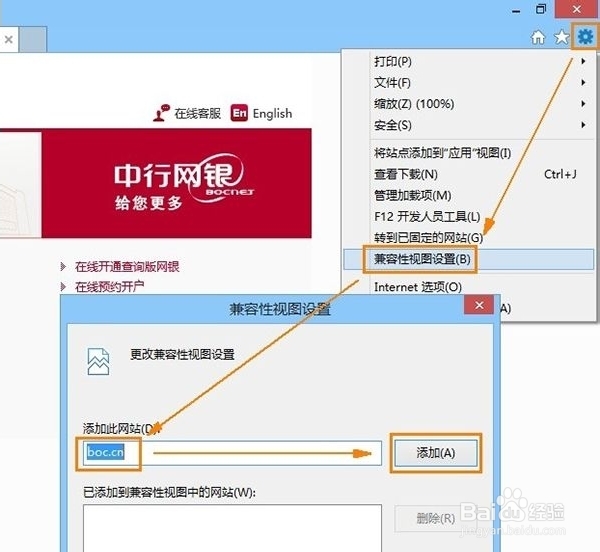
Task: Close the 兼容性视图设置 dialog
Action: tap(479, 306)
